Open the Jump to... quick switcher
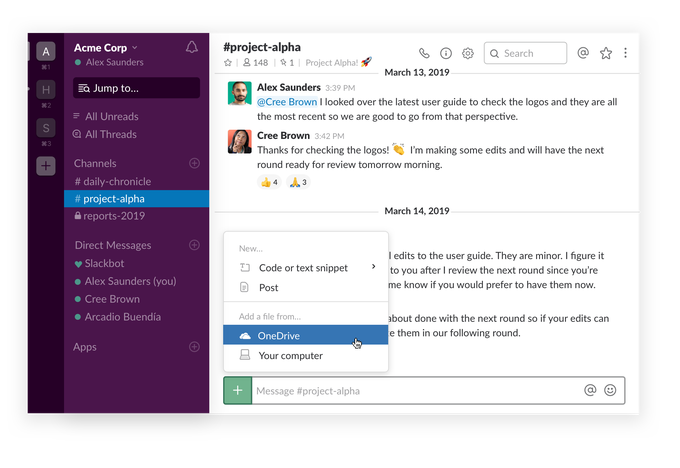The image size is (680, 468). 136,88
